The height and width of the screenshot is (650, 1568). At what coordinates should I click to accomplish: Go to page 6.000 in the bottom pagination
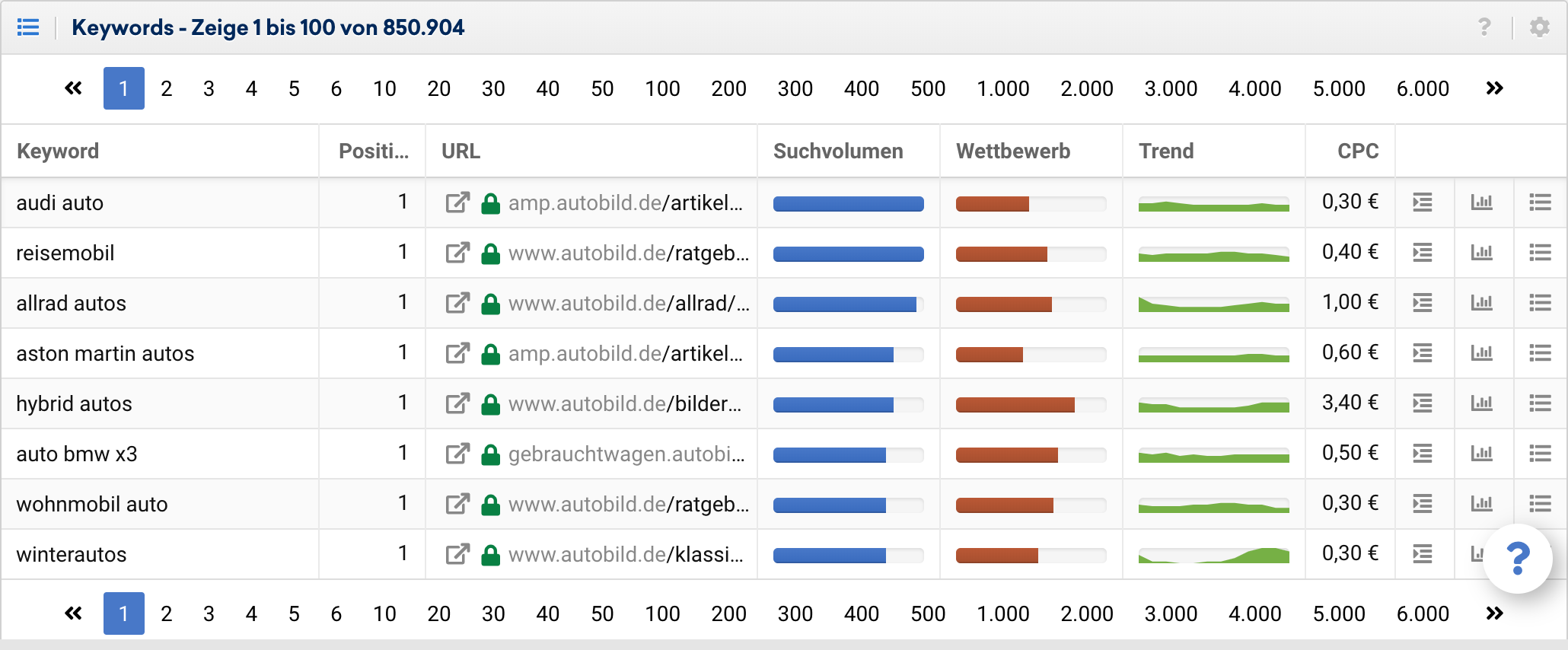click(x=1422, y=613)
